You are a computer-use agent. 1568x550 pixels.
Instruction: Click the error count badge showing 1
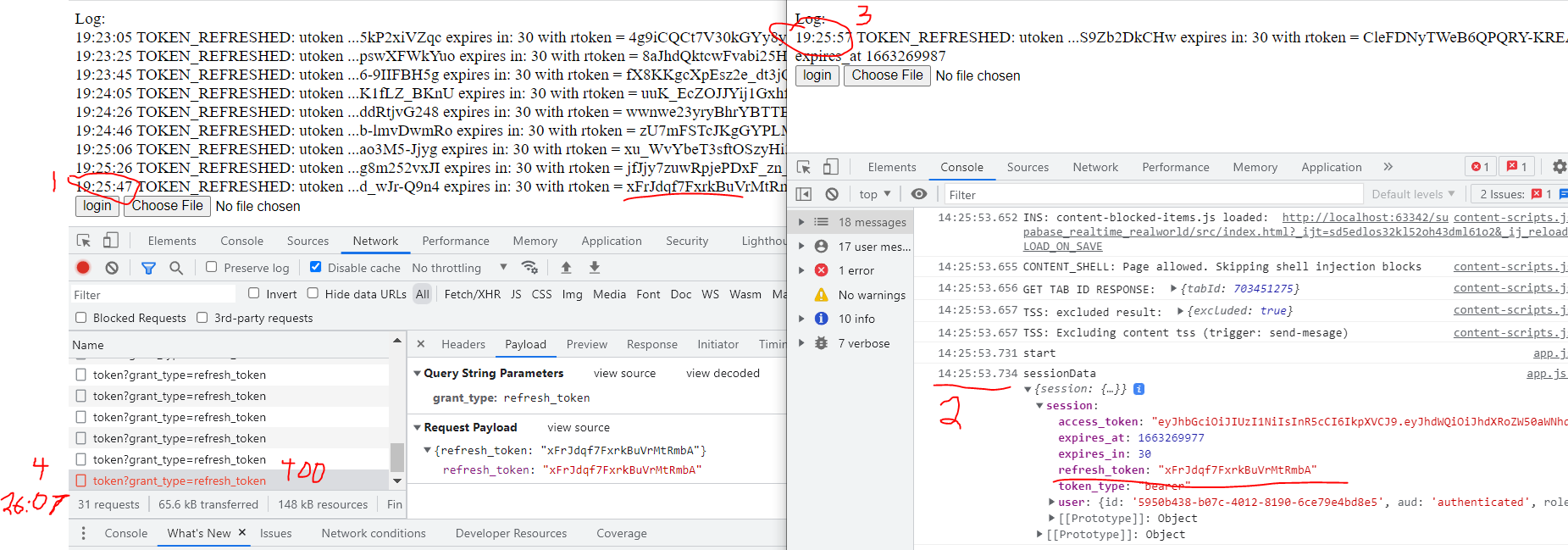[x=1481, y=167]
